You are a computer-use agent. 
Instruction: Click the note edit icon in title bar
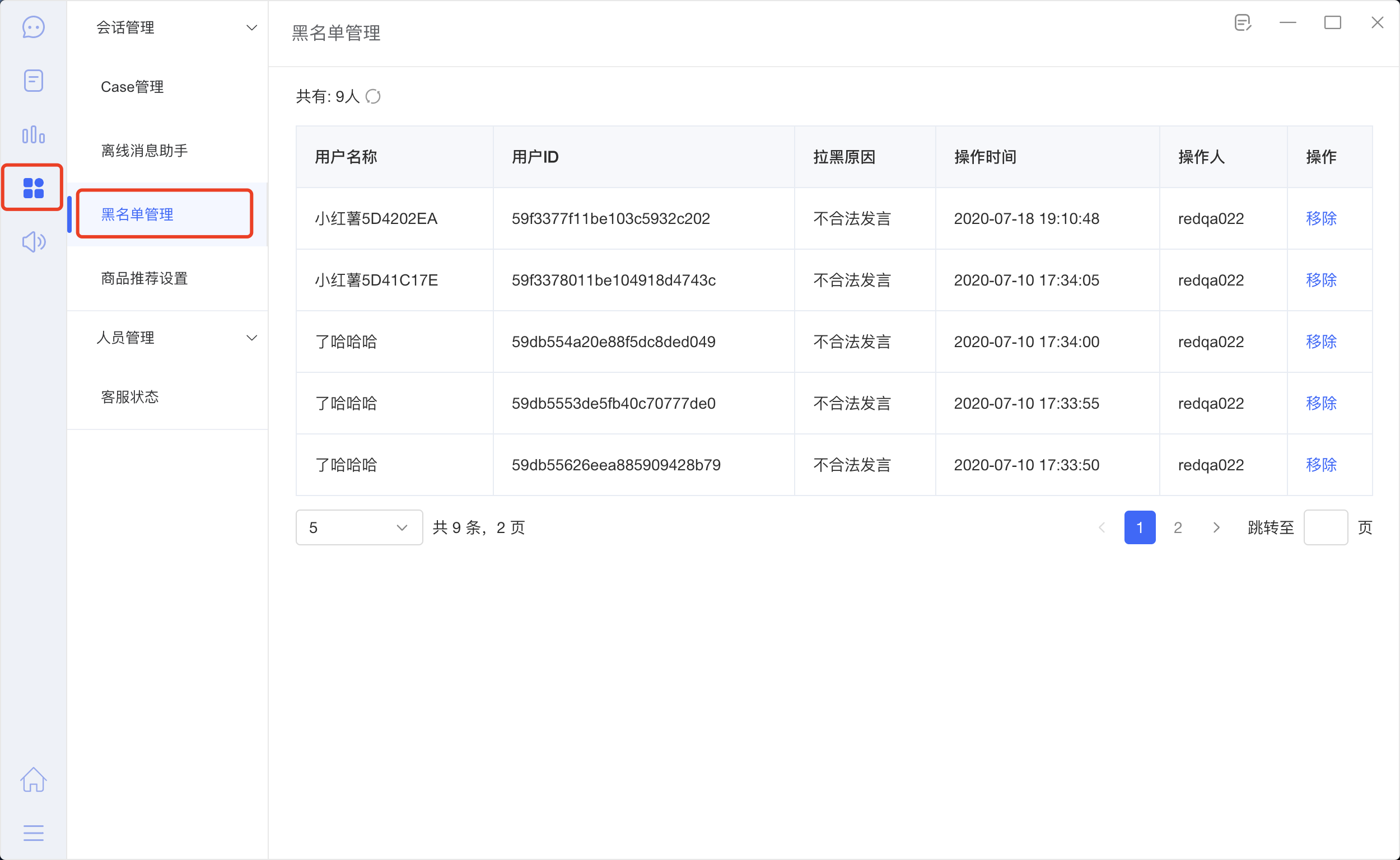1243,23
